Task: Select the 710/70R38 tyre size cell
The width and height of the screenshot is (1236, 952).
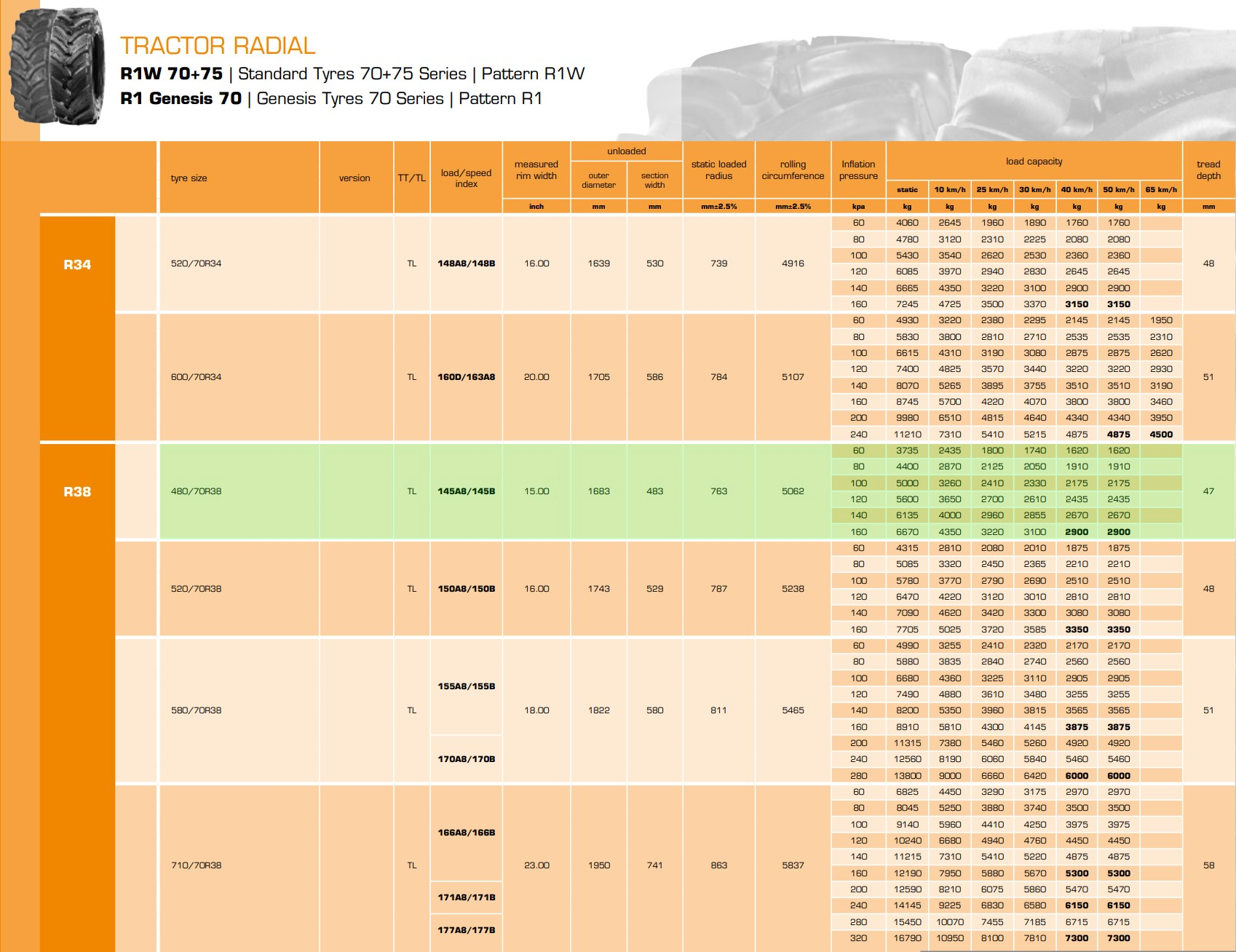Action: (196, 865)
